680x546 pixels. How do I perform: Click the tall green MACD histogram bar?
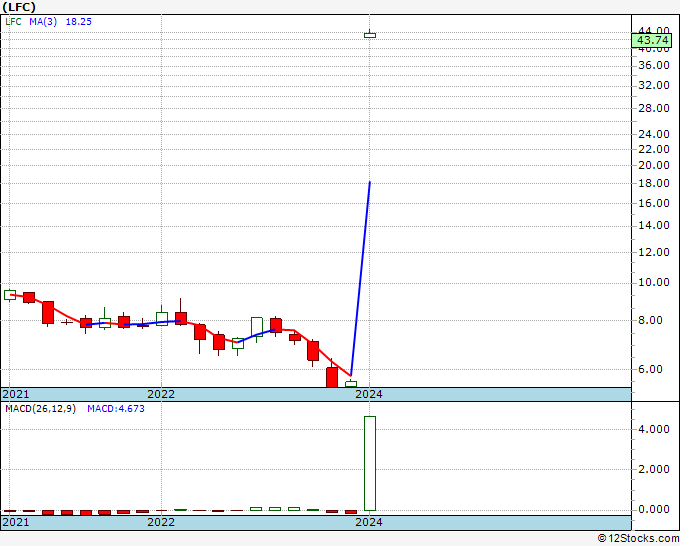tap(370, 463)
